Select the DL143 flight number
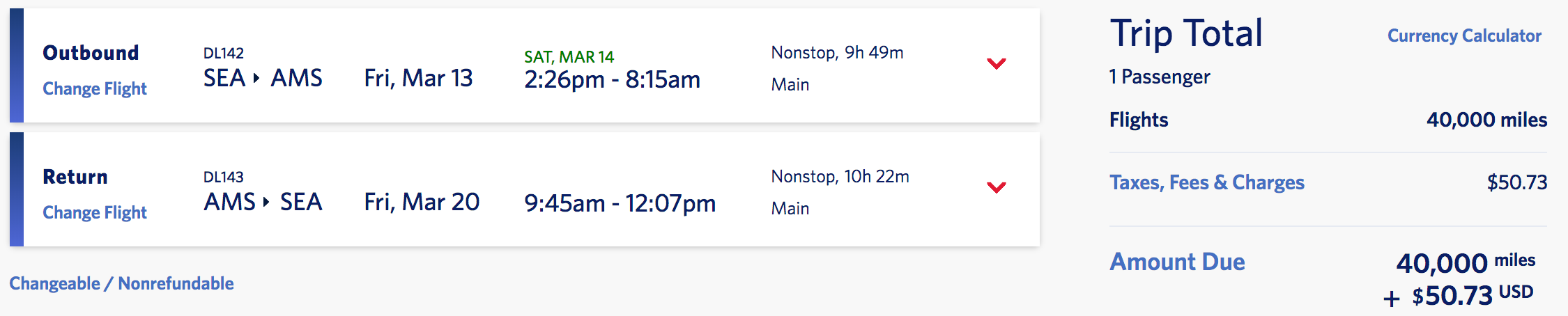Viewport: 1568px width, 316px height. (223, 177)
